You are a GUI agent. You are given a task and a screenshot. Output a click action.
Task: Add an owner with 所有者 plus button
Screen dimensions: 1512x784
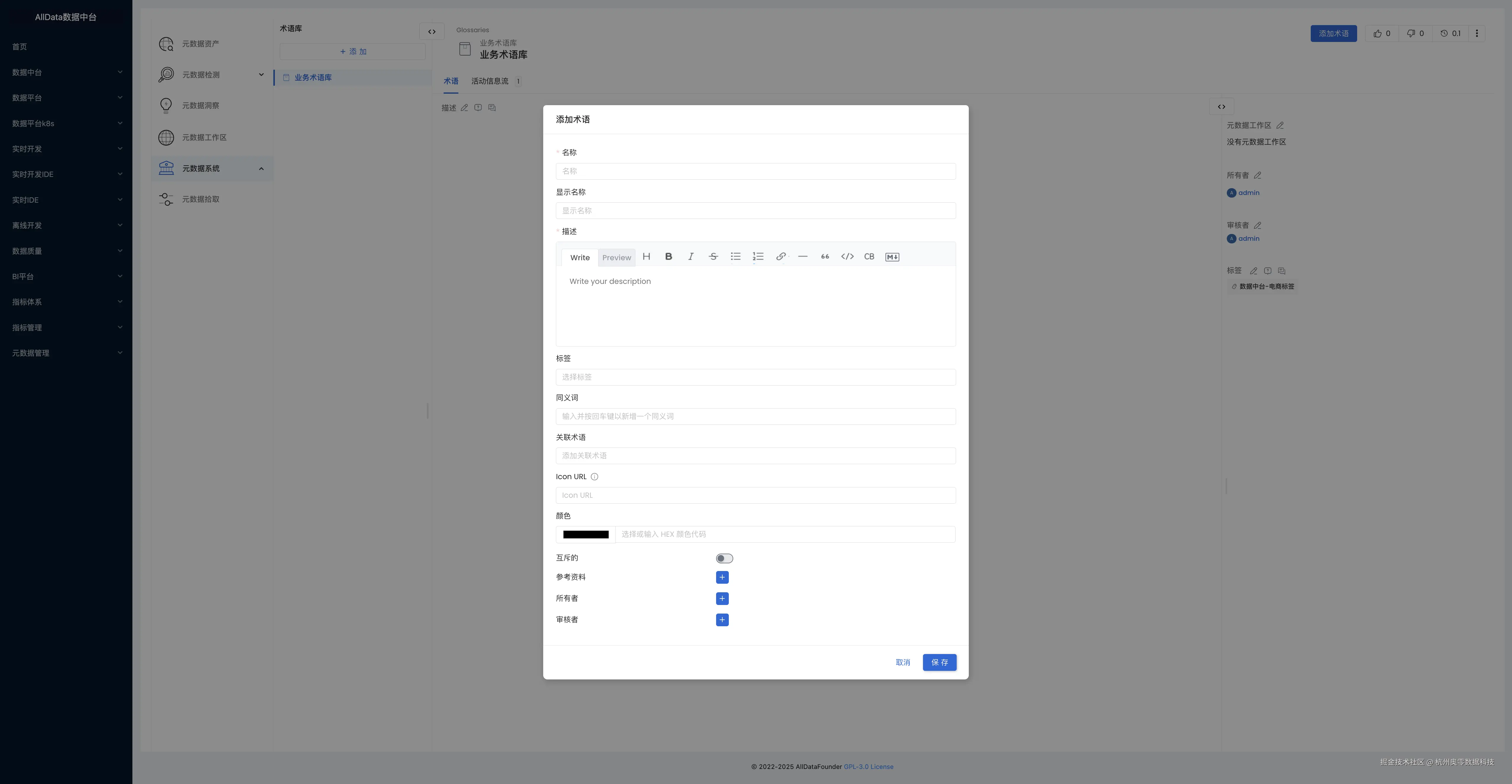pyautogui.click(x=722, y=598)
